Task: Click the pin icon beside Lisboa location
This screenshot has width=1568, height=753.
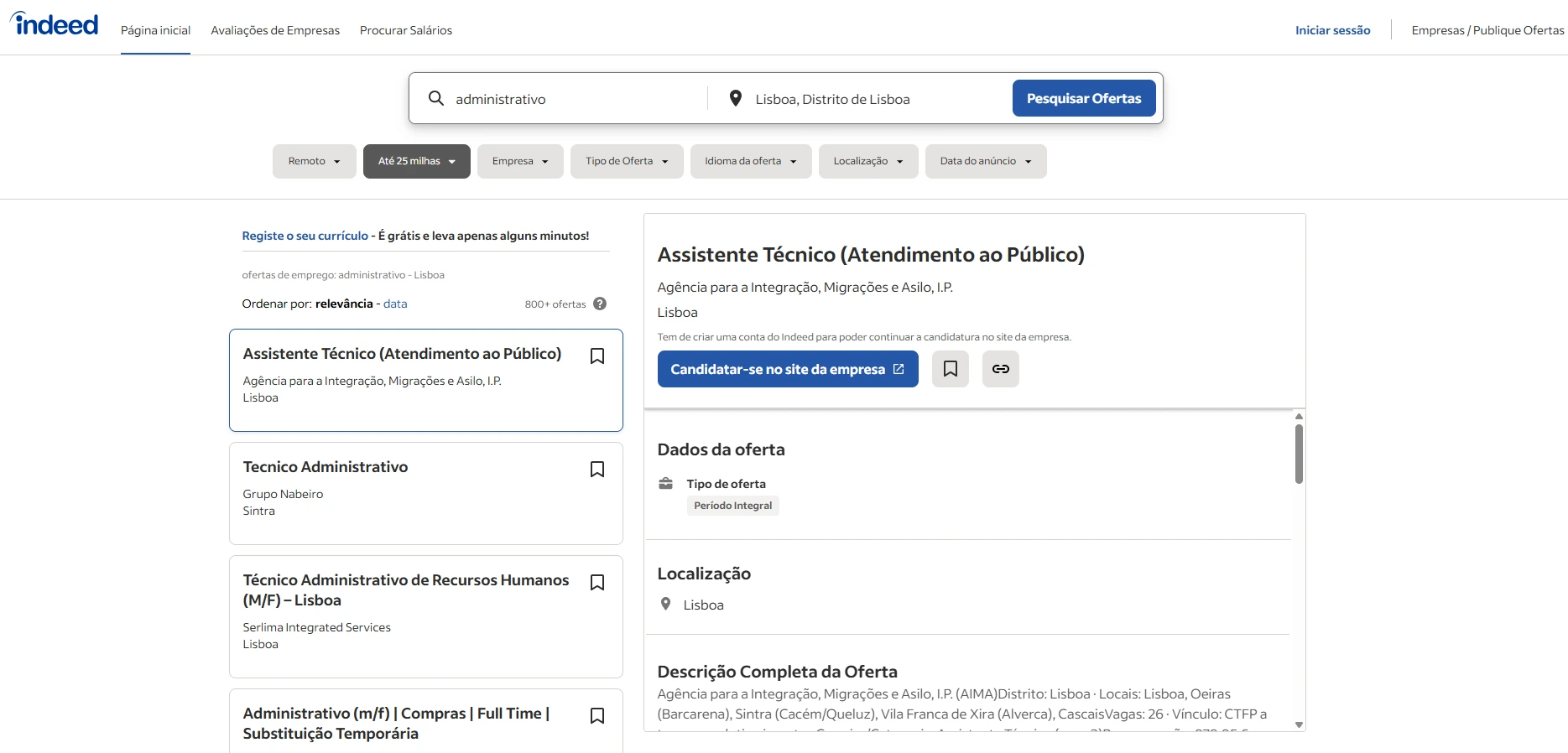Action: tap(666, 604)
